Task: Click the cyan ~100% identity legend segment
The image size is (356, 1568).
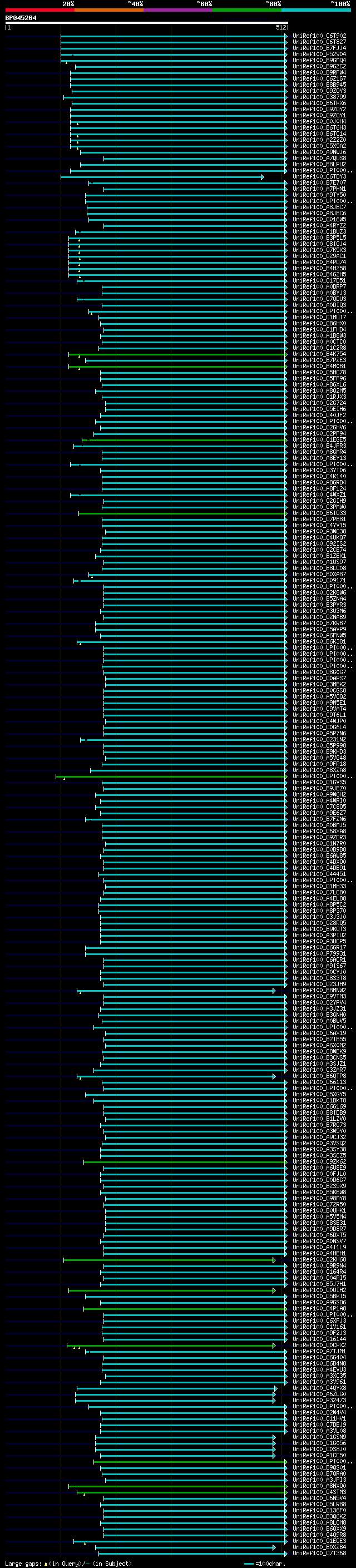Action: 316,10
